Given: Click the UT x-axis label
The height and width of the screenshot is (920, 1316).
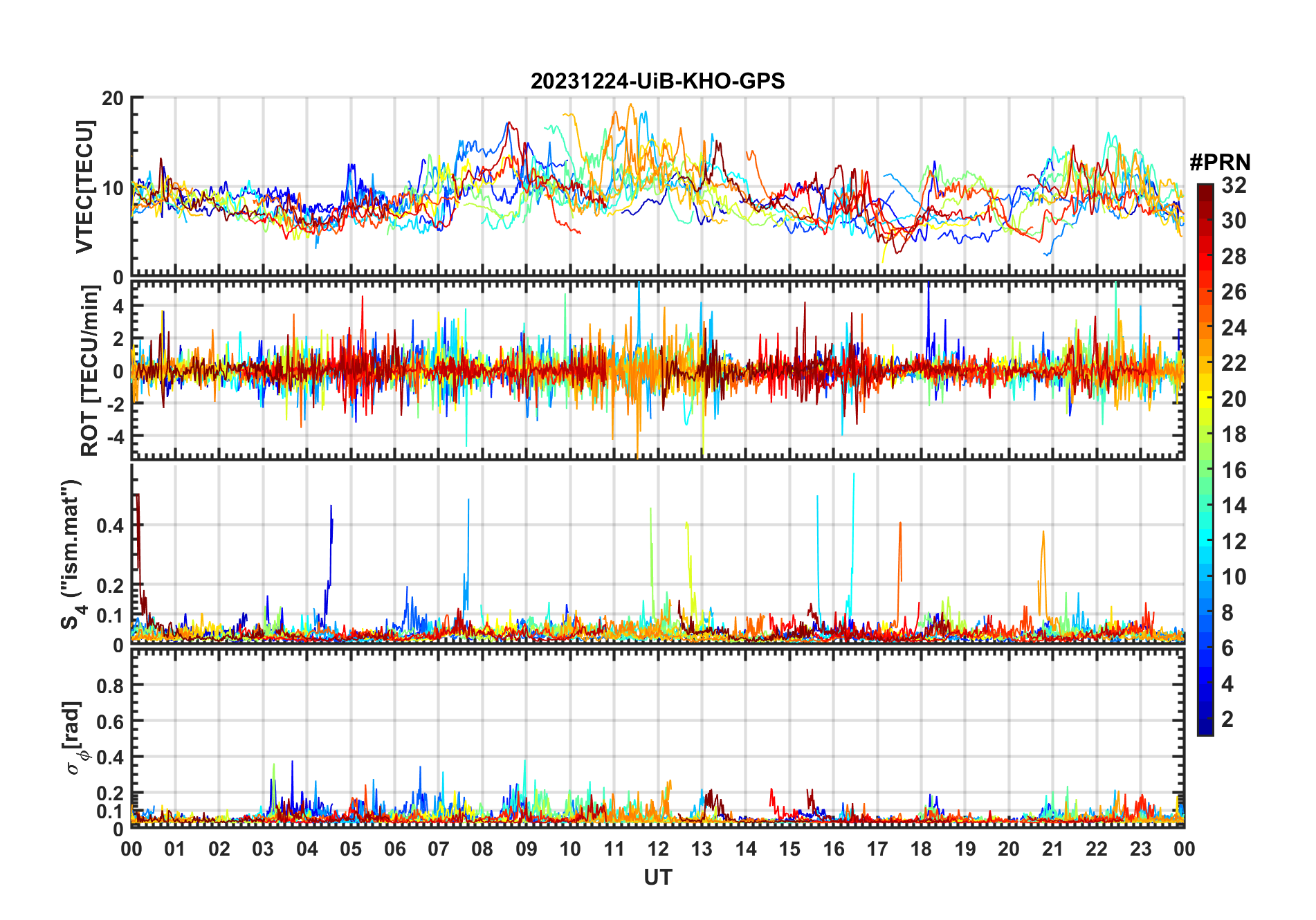Looking at the screenshot, I should (657, 878).
